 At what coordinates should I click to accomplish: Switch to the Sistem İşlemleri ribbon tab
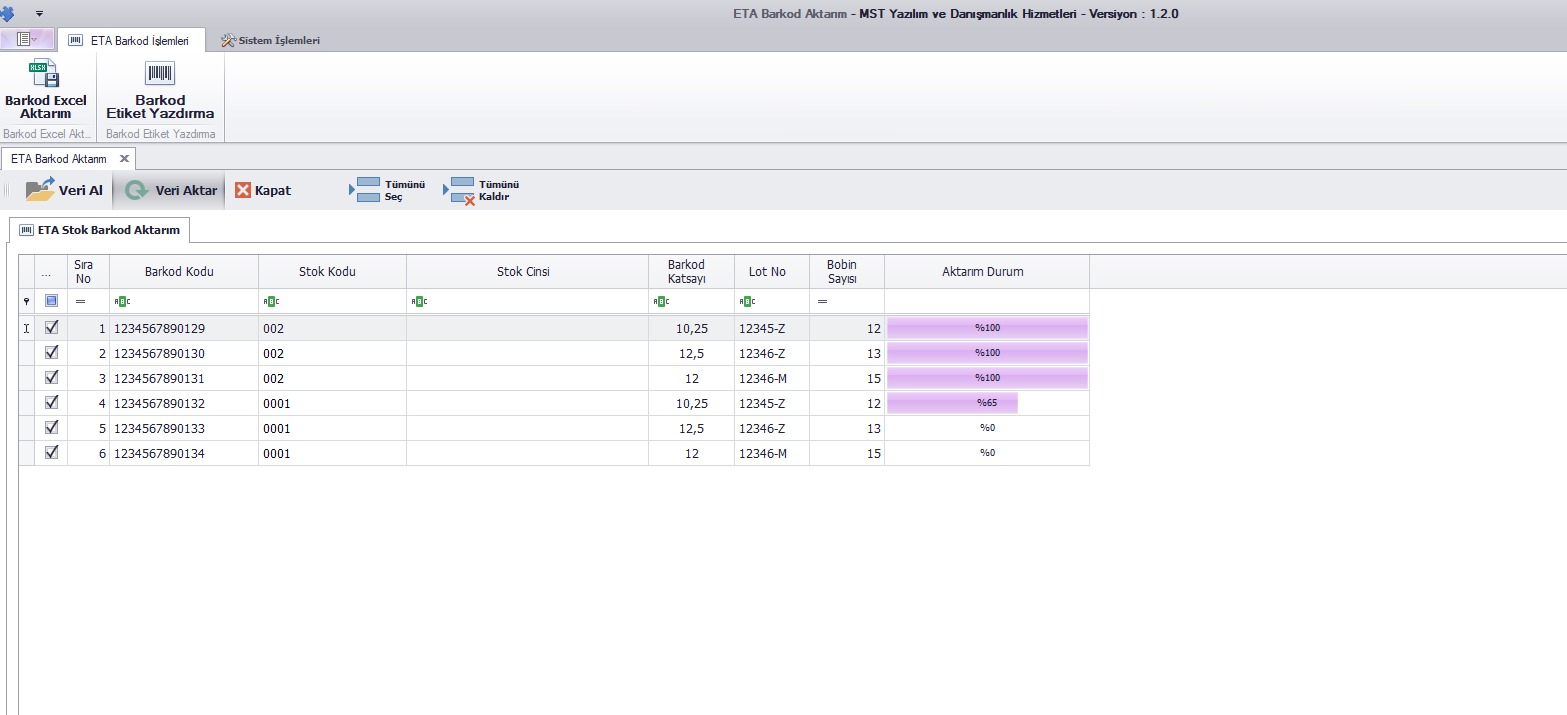270,41
